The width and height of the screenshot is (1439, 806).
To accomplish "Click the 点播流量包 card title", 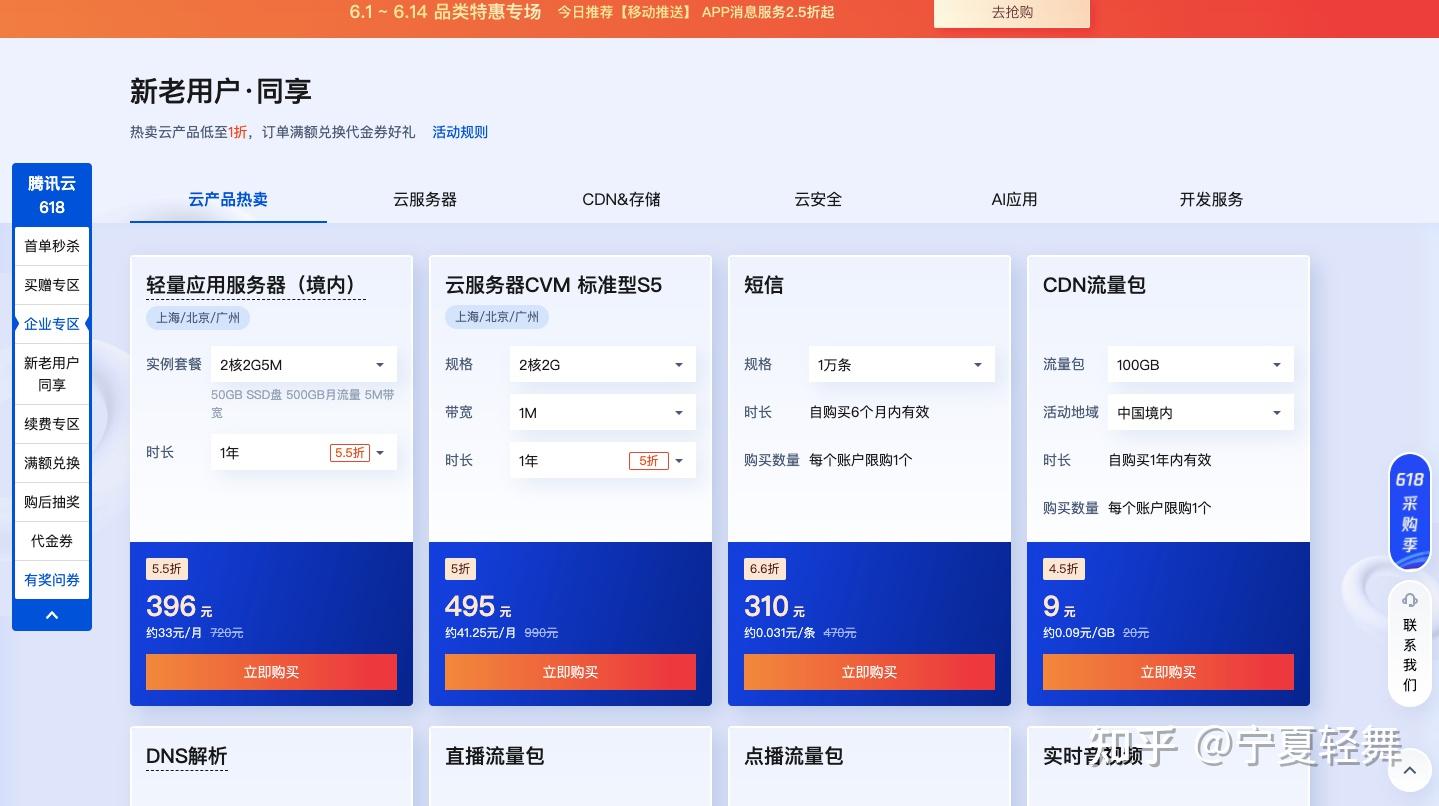I will (793, 756).
